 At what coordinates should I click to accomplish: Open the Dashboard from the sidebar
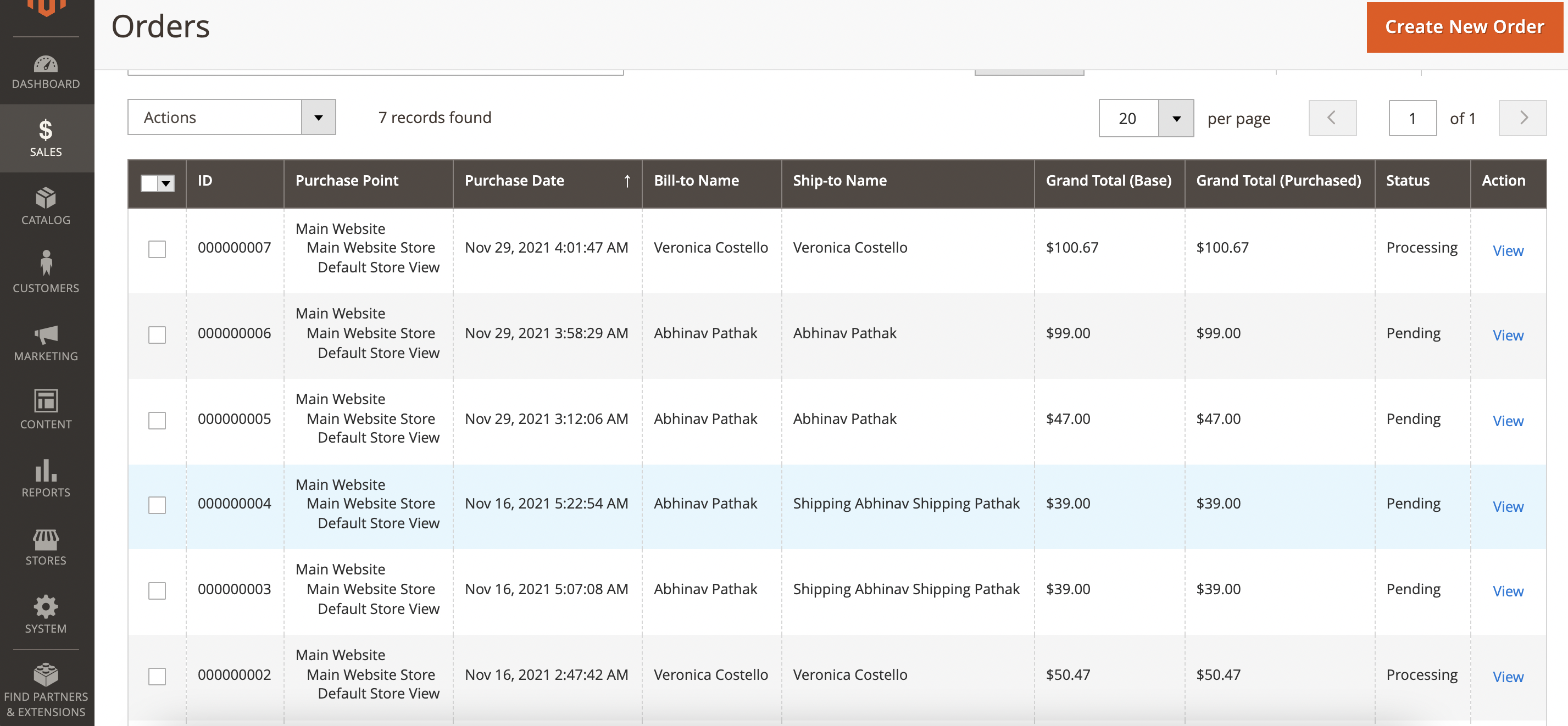46,72
